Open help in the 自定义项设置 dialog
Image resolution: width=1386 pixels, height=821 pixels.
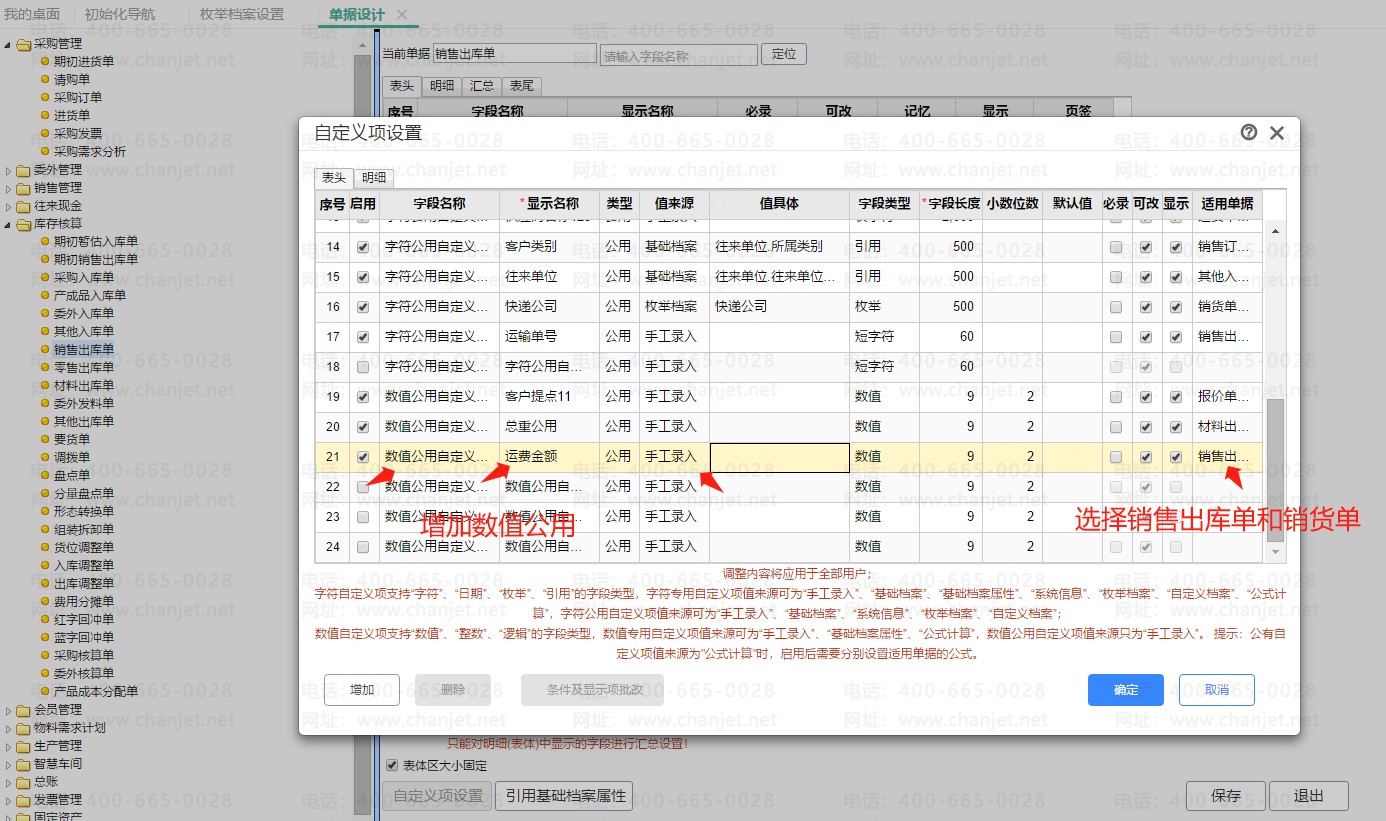pos(1249,132)
